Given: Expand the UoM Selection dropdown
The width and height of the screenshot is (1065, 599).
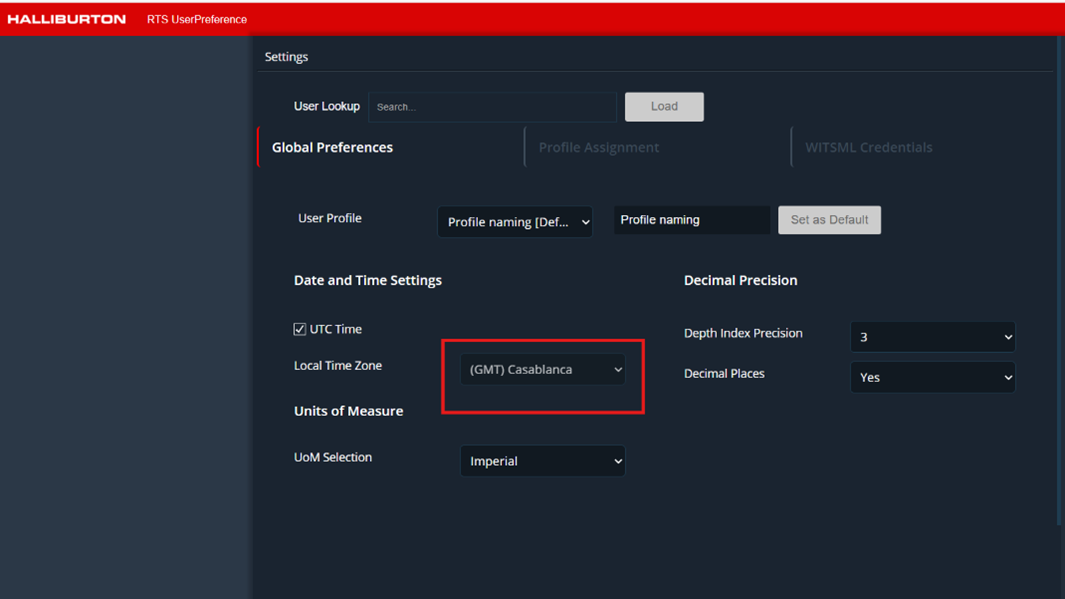Looking at the screenshot, I should tap(543, 461).
